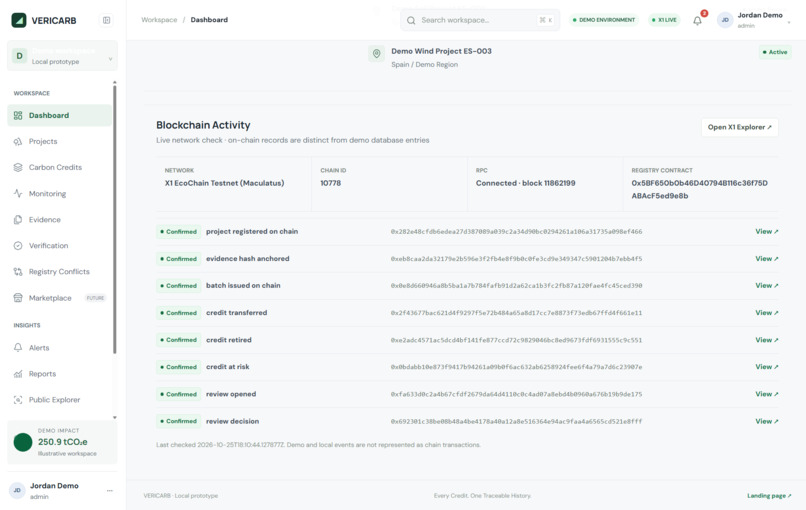Open Verification in sidebar
The height and width of the screenshot is (510, 806).
coord(60,246)
